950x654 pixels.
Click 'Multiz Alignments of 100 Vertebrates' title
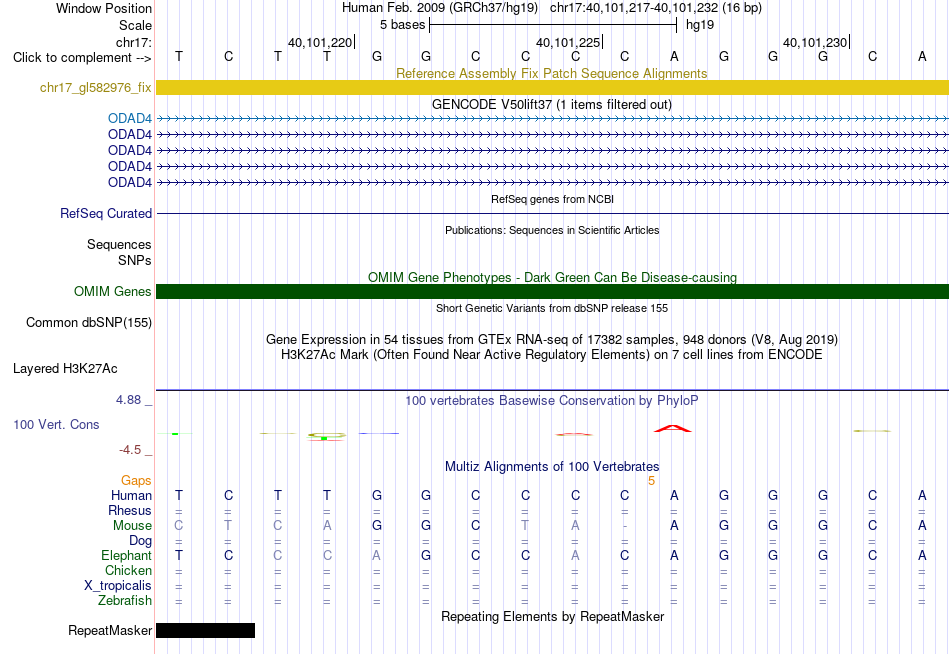tap(552, 467)
